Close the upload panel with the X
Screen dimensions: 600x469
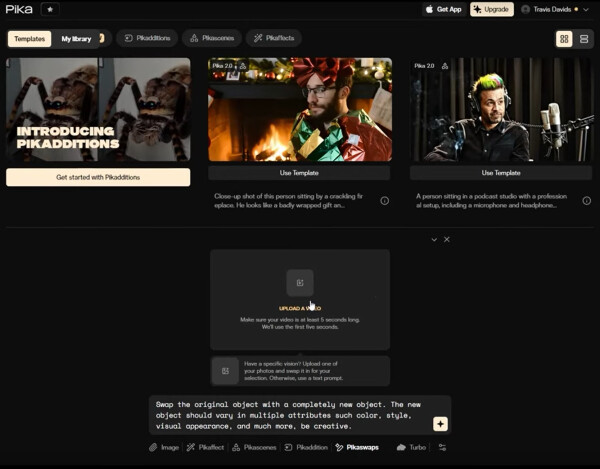click(x=447, y=239)
